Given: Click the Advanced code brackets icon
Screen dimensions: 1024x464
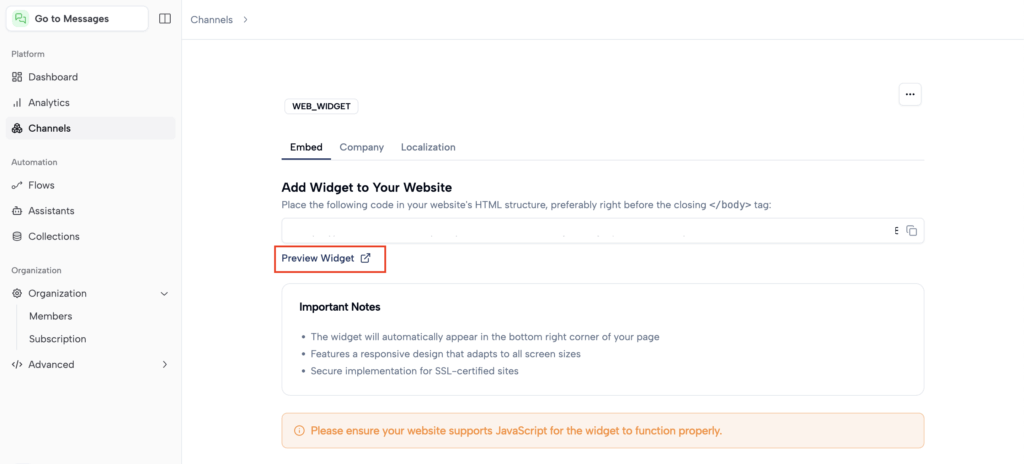Looking at the screenshot, I should [17, 365].
